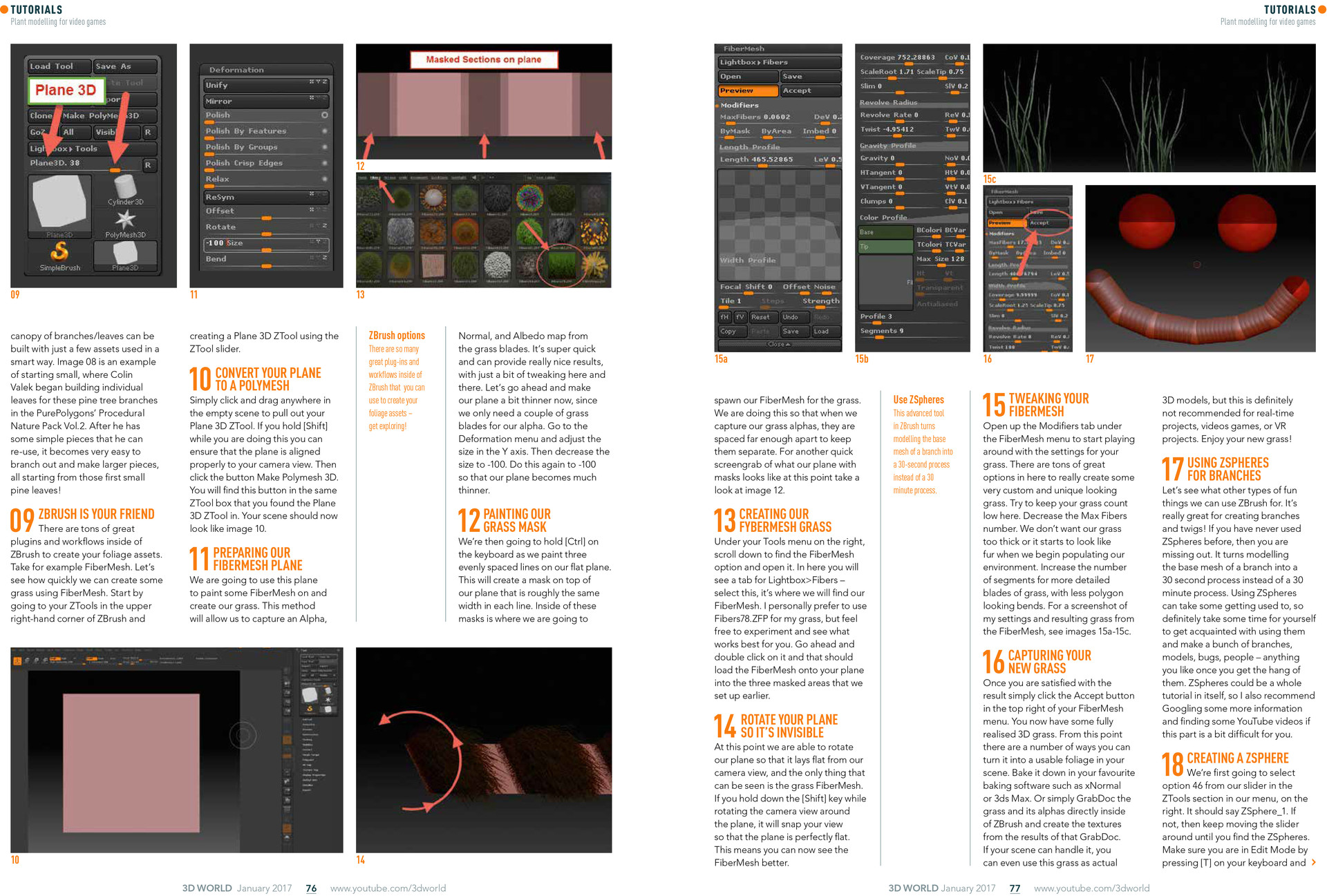
Task: Click the fH flip horizontal button
Action: tap(724, 317)
